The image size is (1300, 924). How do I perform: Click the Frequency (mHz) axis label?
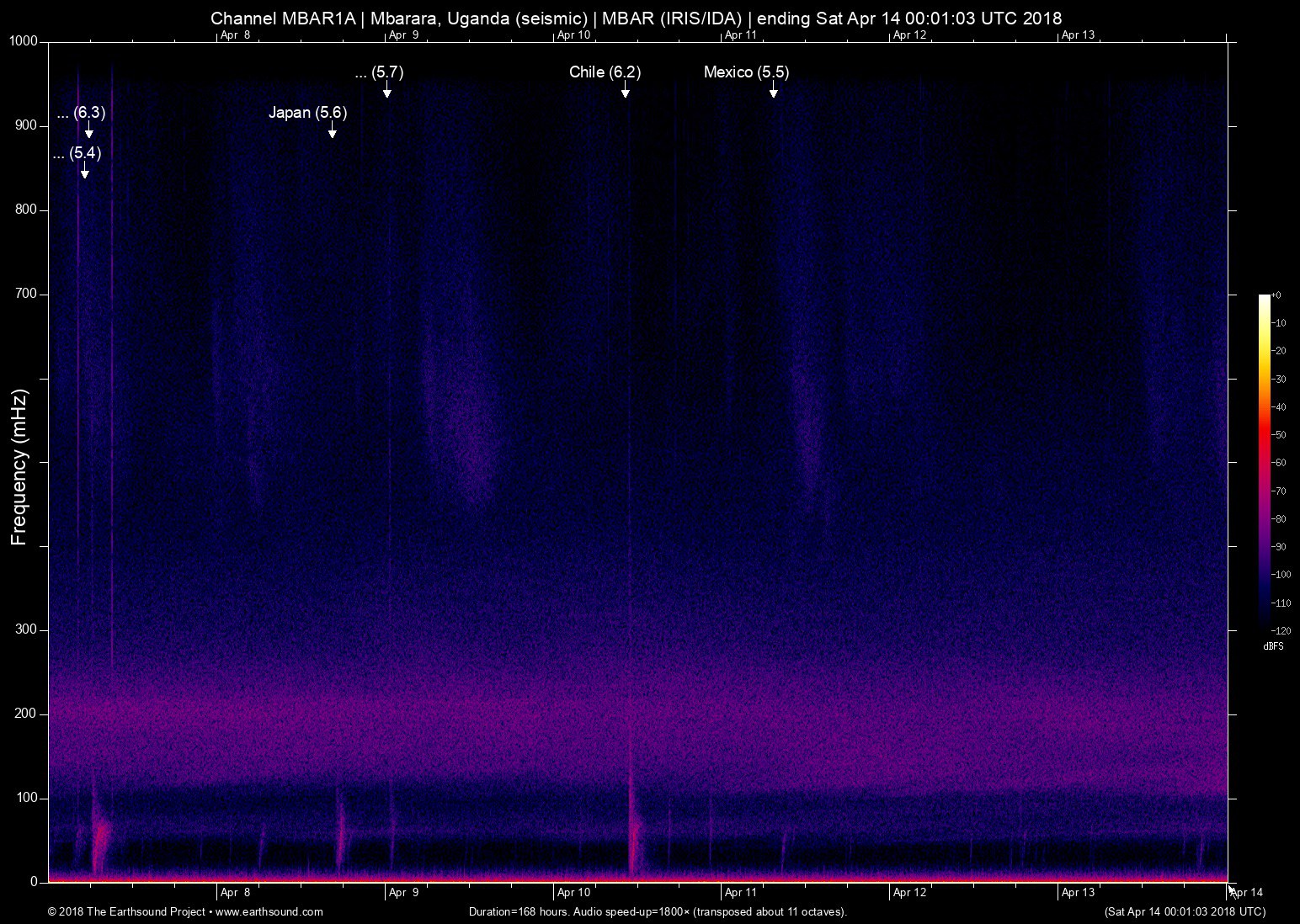(x=19, y=467)
